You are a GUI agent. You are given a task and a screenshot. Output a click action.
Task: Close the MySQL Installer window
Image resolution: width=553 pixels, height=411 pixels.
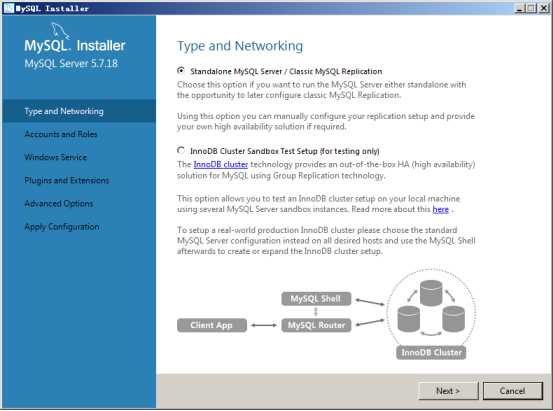(x=543, y=8)
